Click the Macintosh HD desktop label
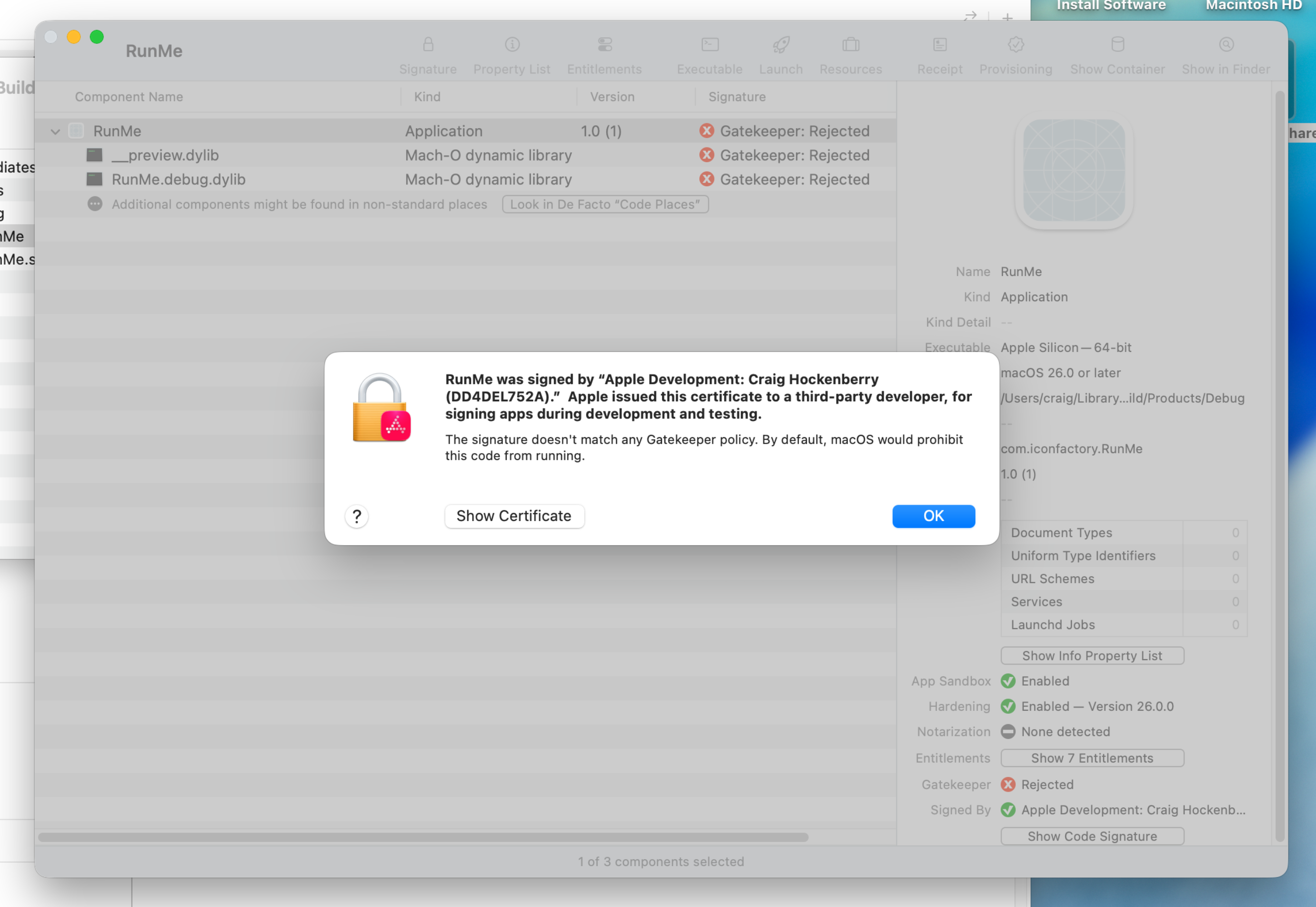The image size is (1316, 907). pyautogui.click(x=1253, y=6)
